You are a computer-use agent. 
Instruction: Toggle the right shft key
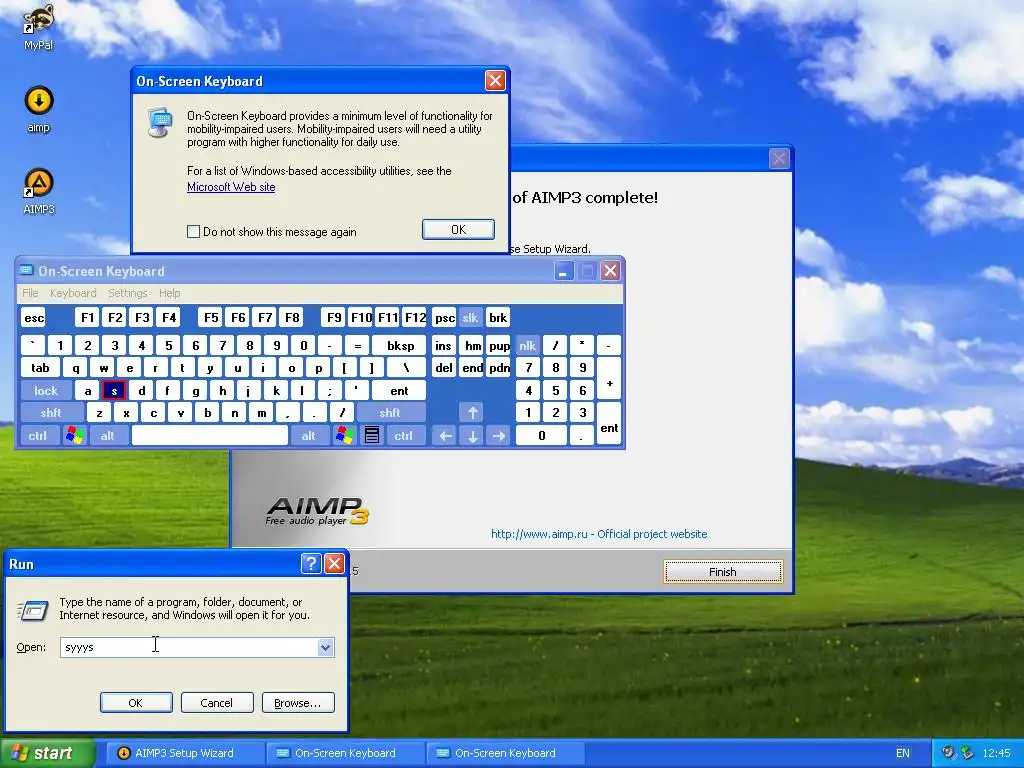[x=390, y=413]
